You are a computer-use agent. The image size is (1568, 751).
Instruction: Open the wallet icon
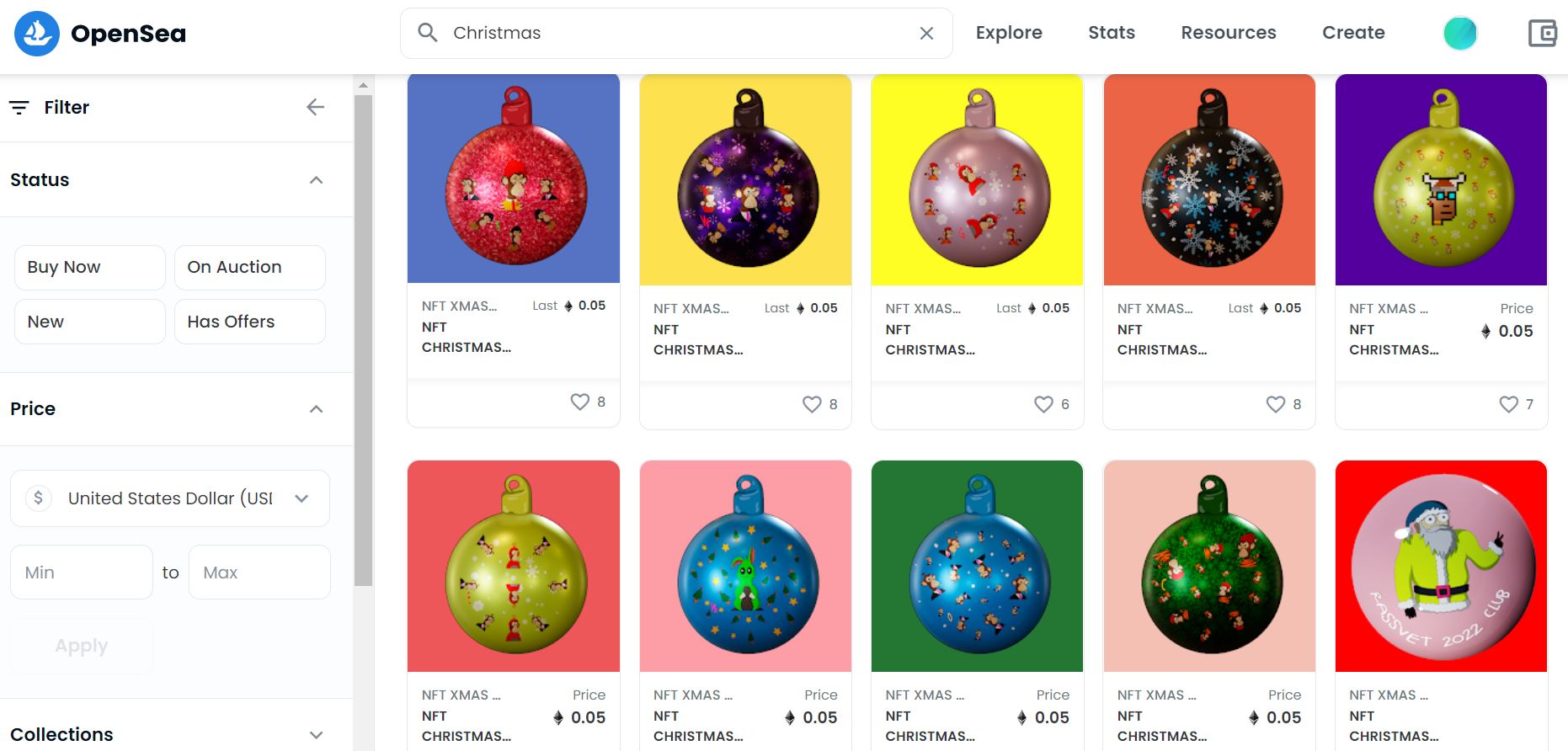click(1543, 33)
